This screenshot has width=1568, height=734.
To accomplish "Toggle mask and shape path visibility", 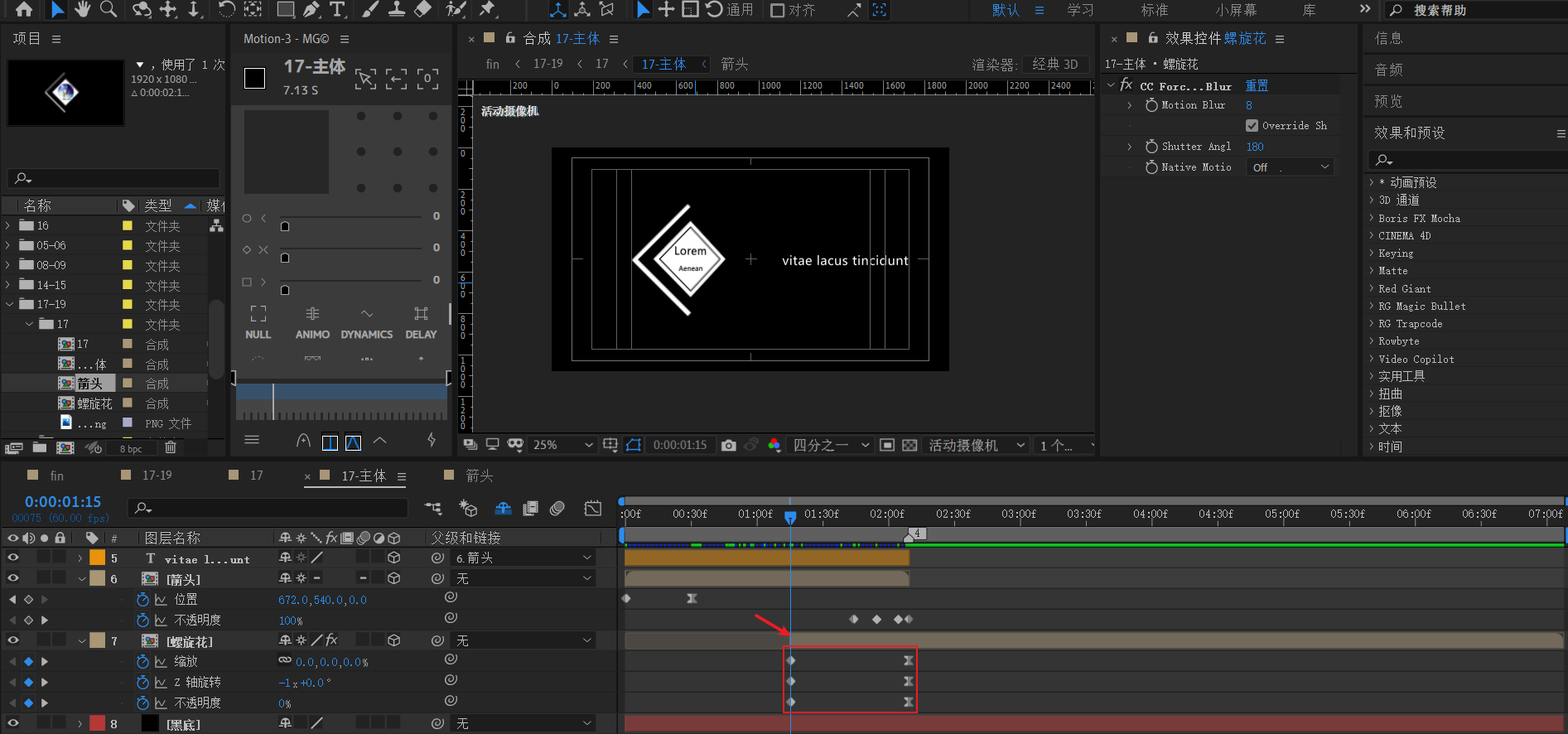I will pyautogui.click(x=634, y=445).
